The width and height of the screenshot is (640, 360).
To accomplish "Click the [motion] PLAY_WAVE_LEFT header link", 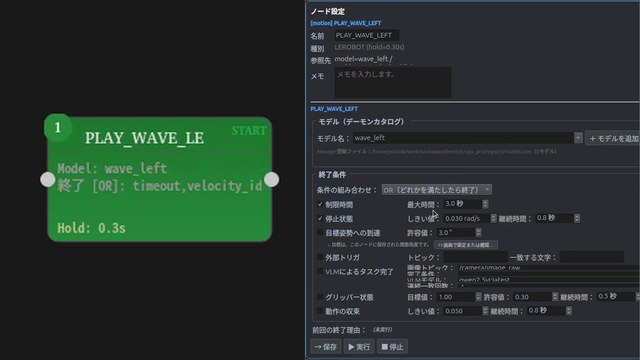I will pyautogui.click(x=346, y=23).
